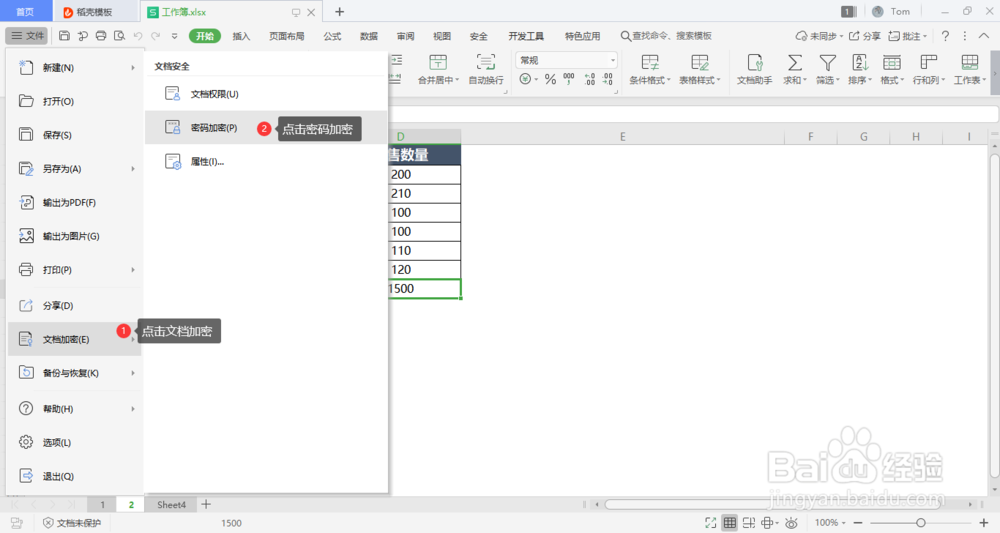
Task: Click the 文档助手 icon
Action: [x=754, y=62]
